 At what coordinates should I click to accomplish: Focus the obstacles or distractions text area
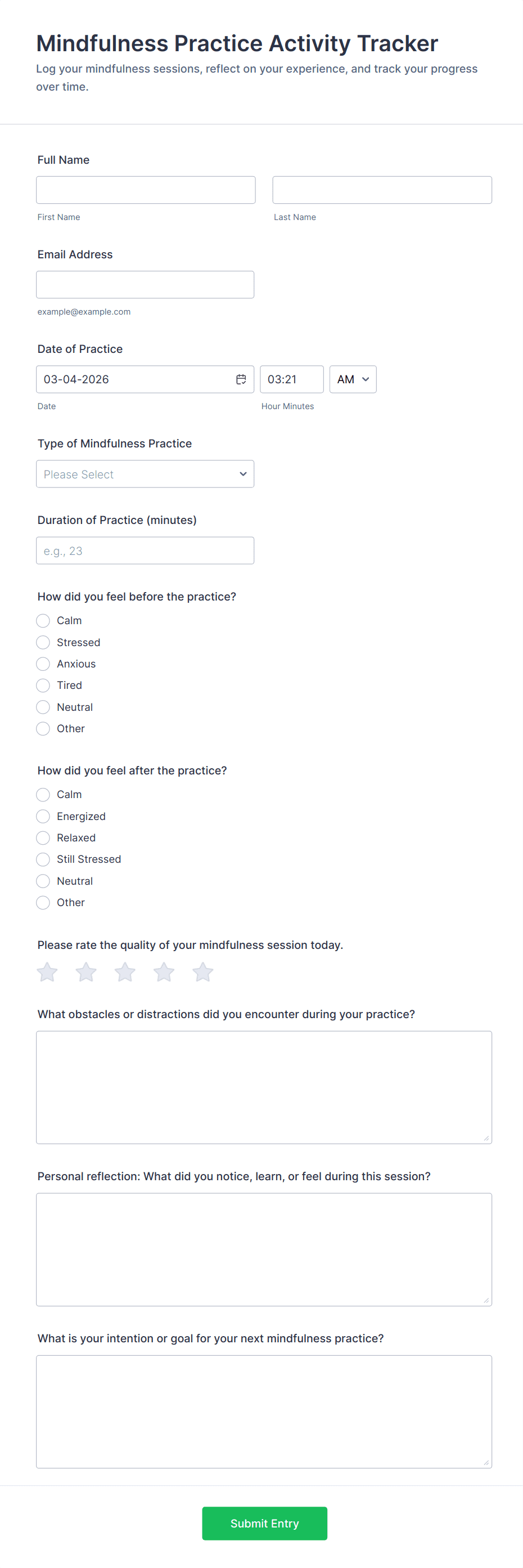tap(264, 1087)
